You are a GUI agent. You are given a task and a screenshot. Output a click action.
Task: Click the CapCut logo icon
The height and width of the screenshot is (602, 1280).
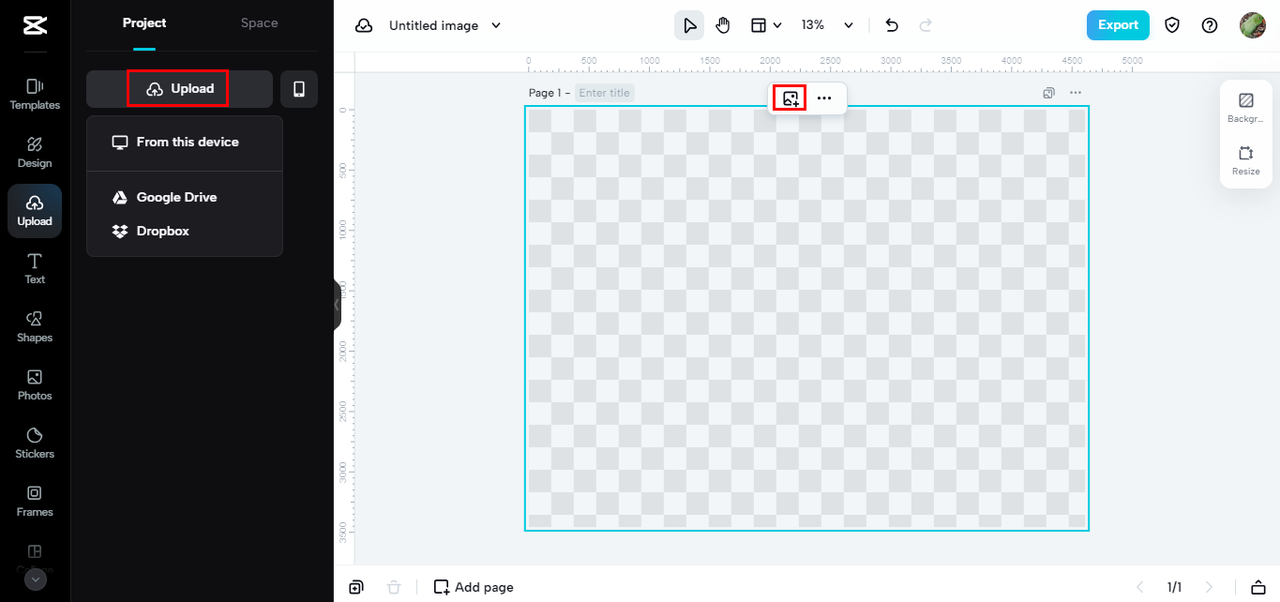pos(34,25)
